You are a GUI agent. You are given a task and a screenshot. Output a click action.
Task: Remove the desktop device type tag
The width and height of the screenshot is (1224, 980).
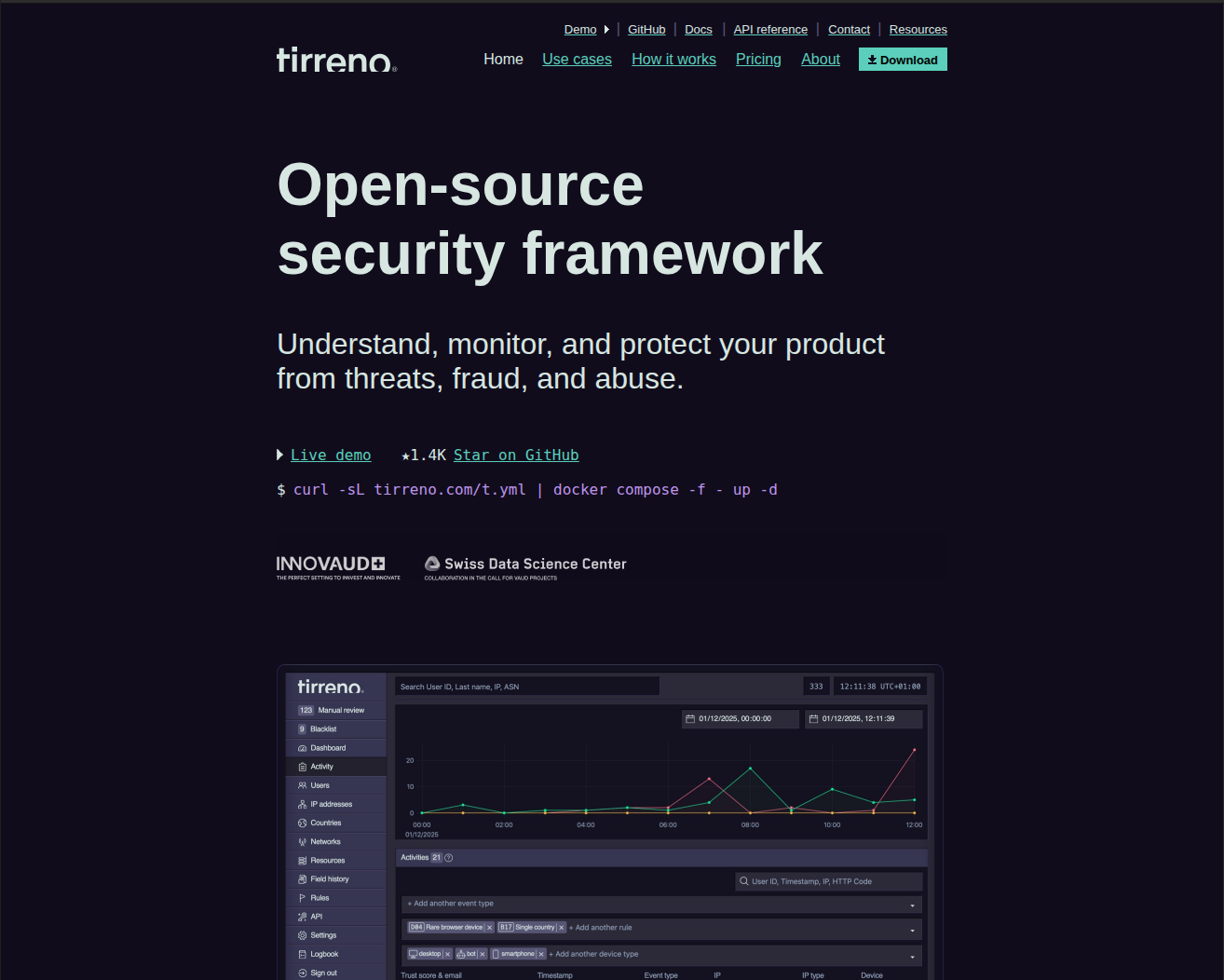pyautogui.click(x=448, y=954)
